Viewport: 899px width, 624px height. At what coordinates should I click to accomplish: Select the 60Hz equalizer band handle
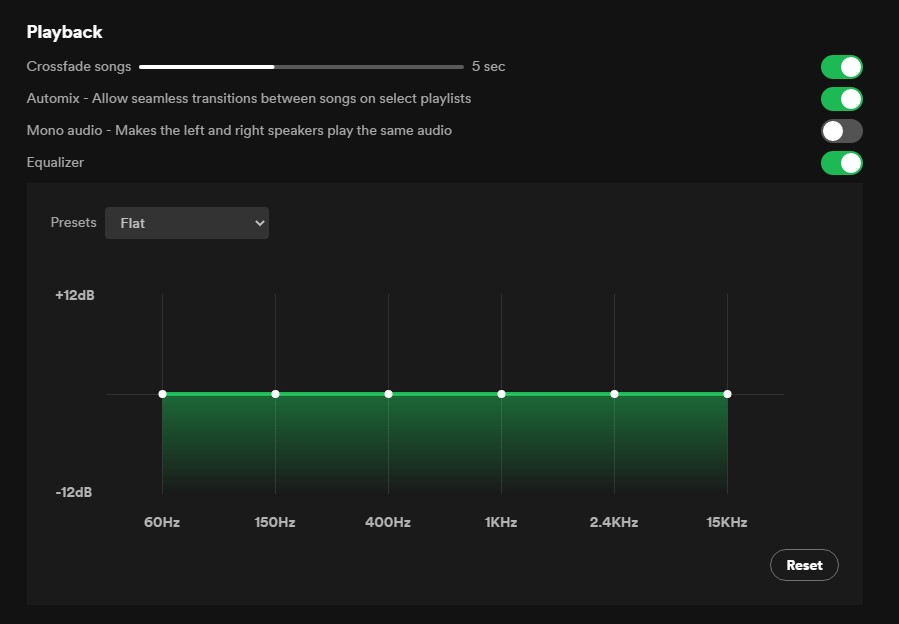pos(162,394)
